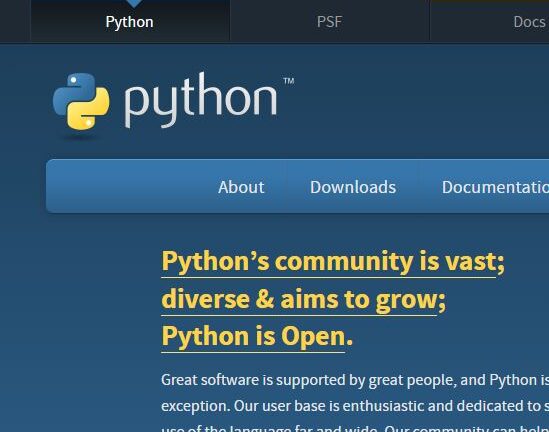Open the About menu
Viewport: 549px width, 432px height.
tap(241, 187)
